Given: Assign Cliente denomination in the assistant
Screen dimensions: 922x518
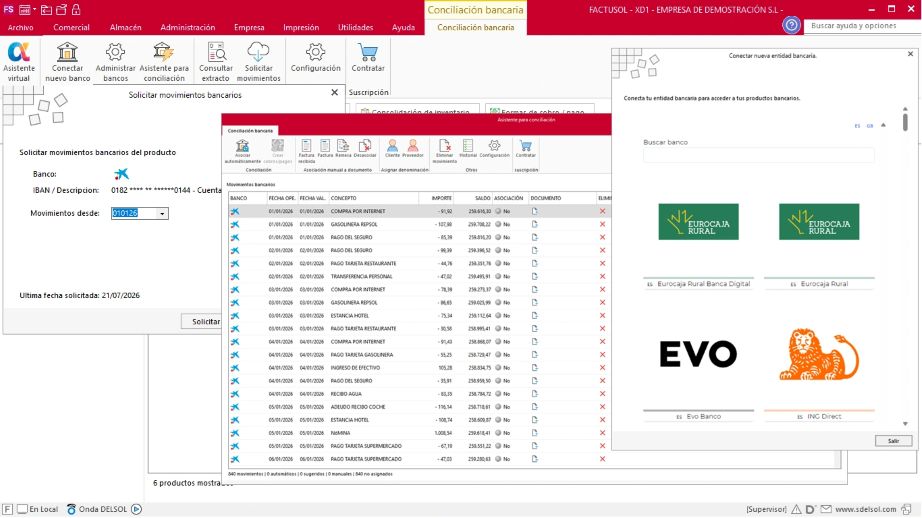Looking at the screenshot, I should (x=392, y=149).
